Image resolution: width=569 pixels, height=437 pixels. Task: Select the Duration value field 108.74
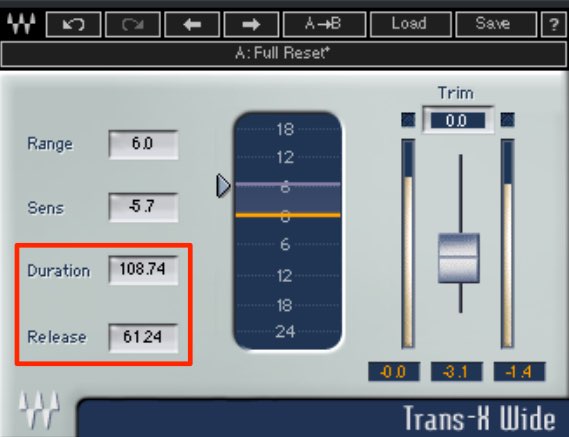coord(143,270)
